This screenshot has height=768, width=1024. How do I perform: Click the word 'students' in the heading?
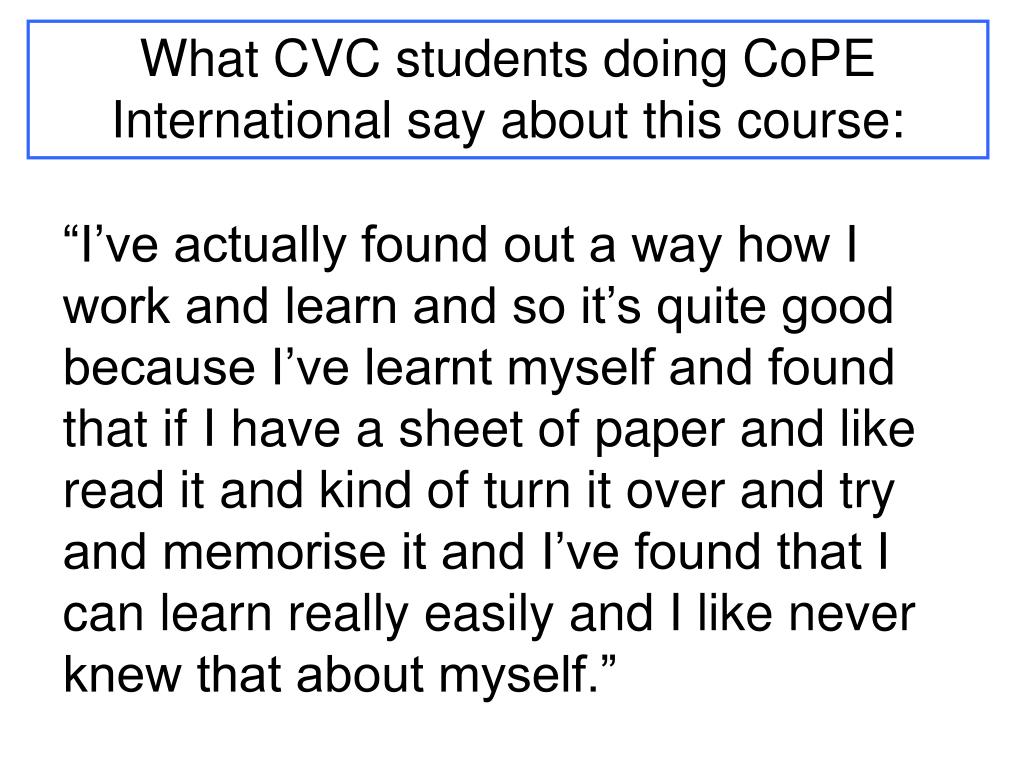[x=492, y=59]
